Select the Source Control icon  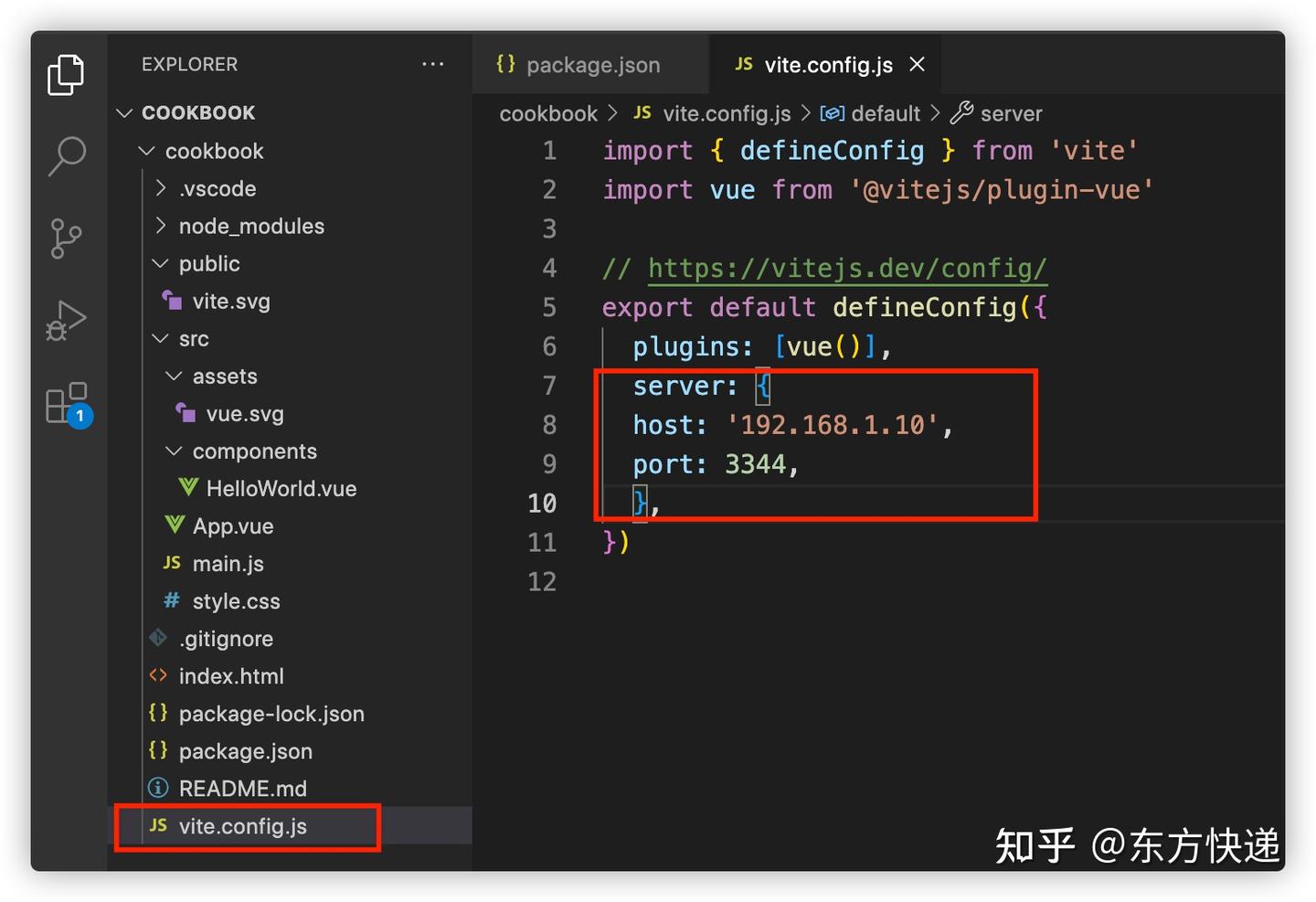click(65, 238)
